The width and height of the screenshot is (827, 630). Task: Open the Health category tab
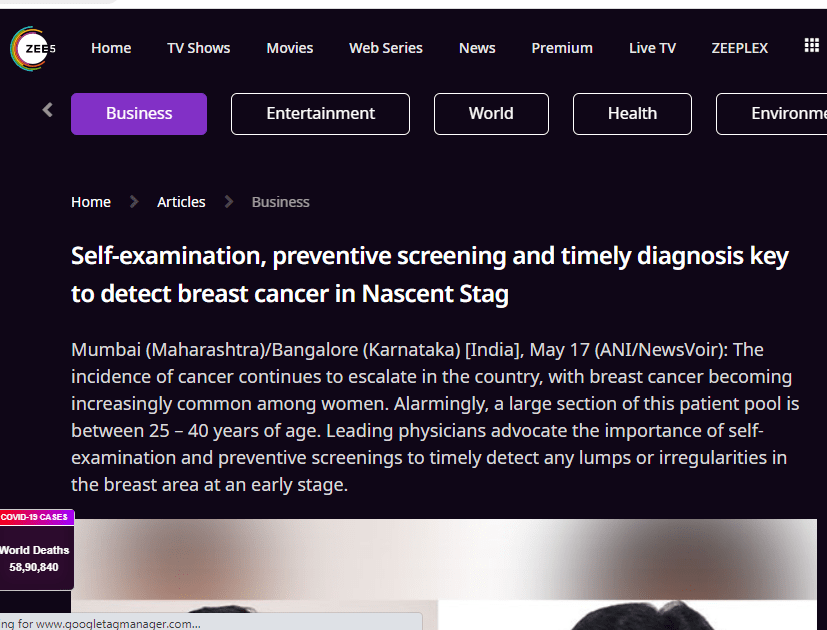click(632, 114)
